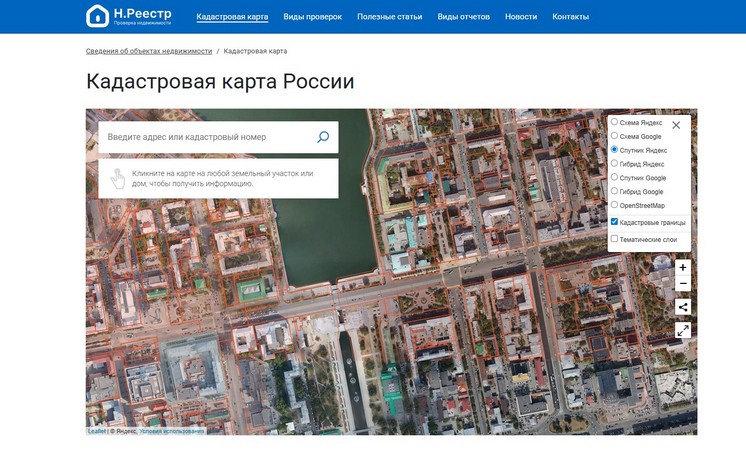Open Полезные статьи menu item
This screenshot has height=452, width=746.
(x=389, y=17)
